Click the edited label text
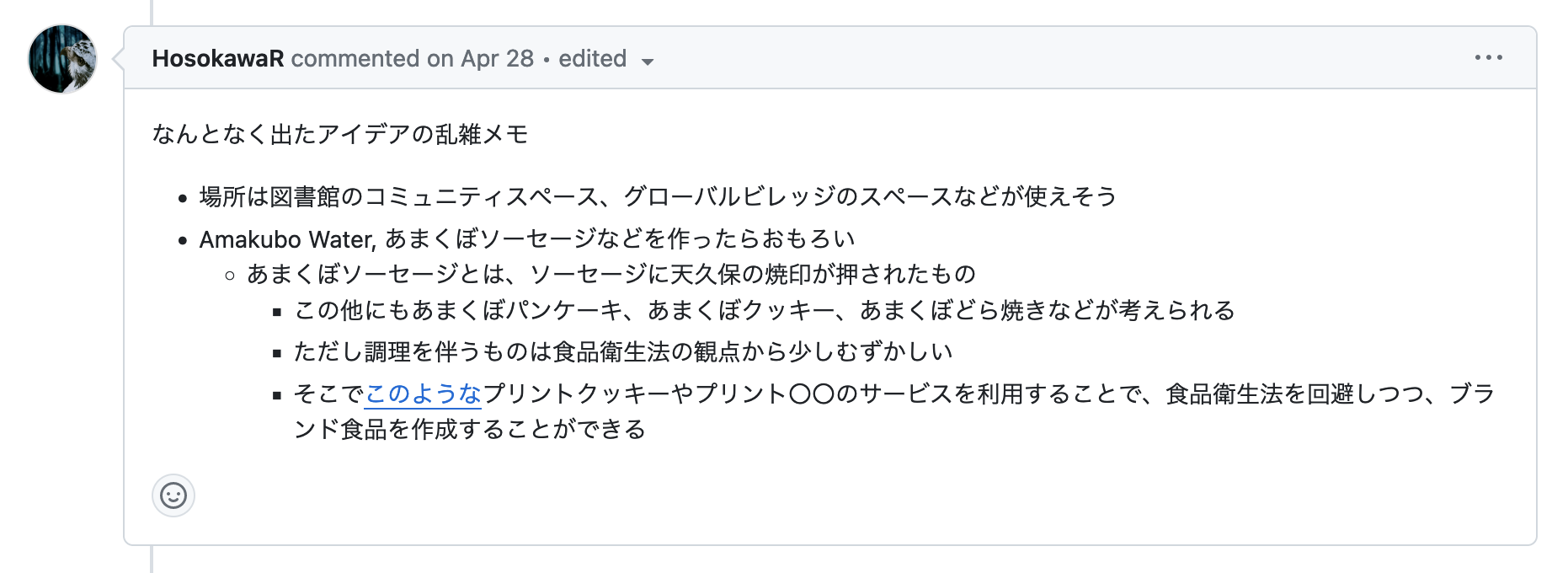 click(593, 58)
